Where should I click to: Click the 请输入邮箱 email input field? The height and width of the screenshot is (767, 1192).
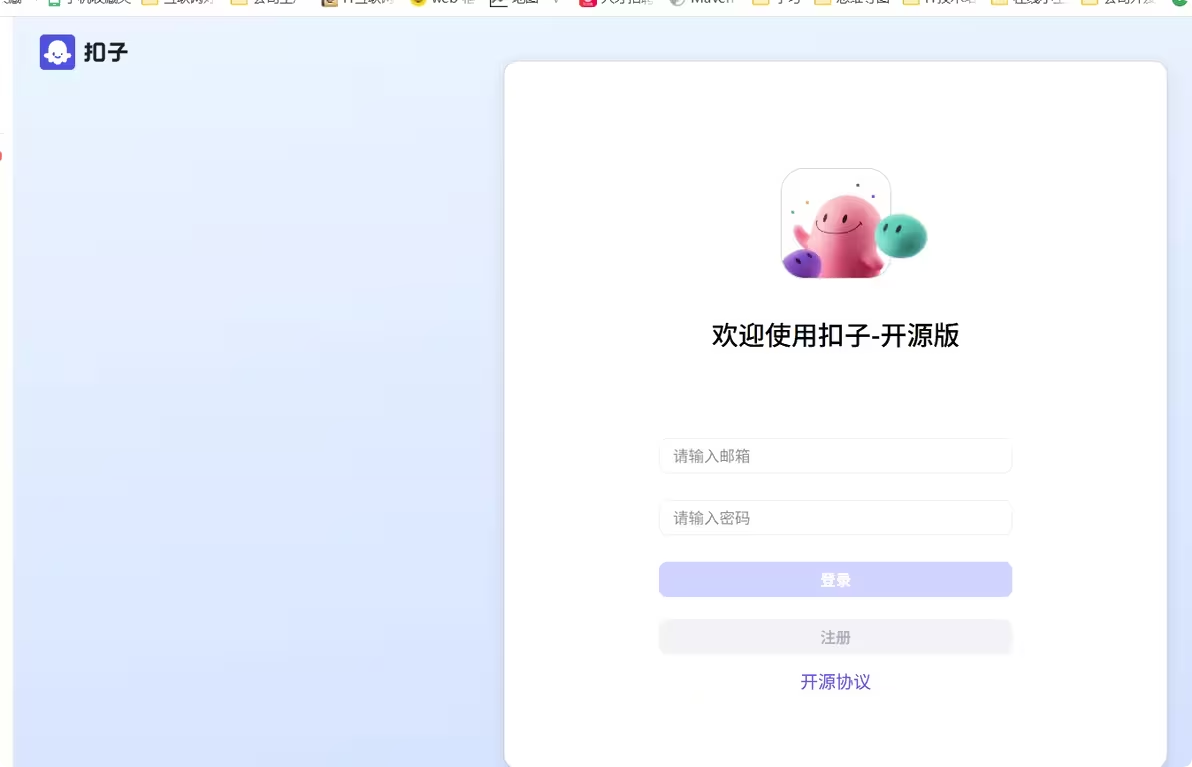(x=835, y=456)
